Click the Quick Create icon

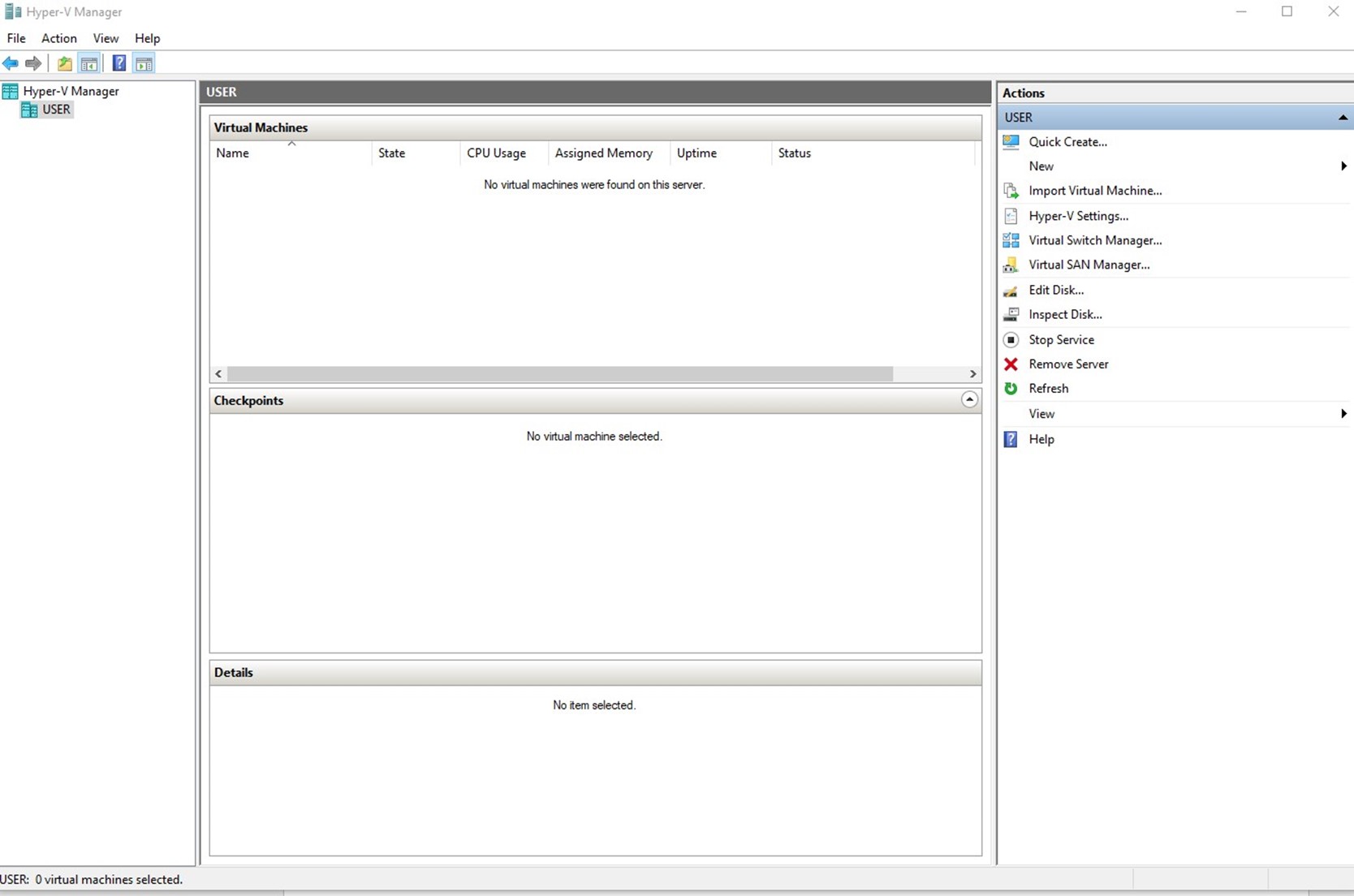coord(1011,142)
